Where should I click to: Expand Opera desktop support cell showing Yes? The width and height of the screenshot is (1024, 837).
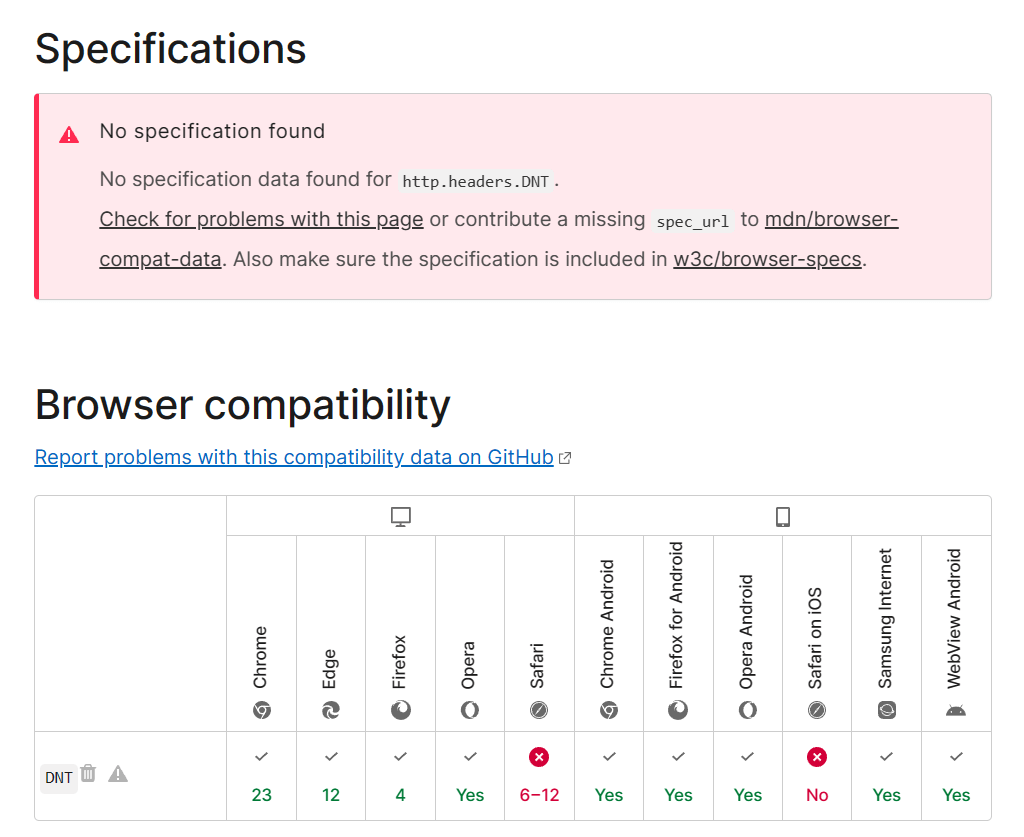click(x=470, y=776)
